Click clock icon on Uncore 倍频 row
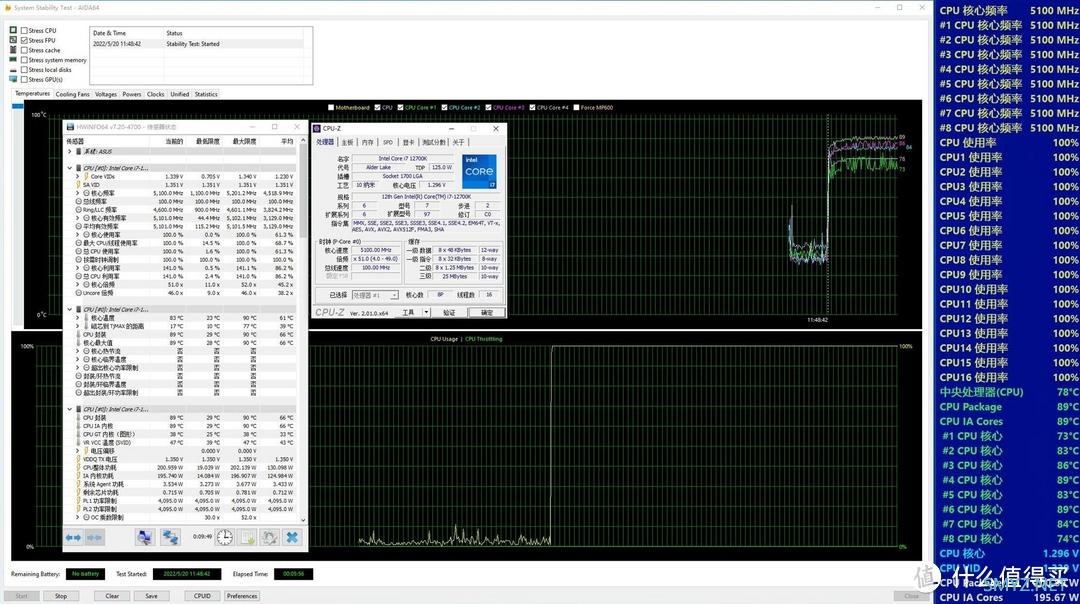 pos(79,293)
